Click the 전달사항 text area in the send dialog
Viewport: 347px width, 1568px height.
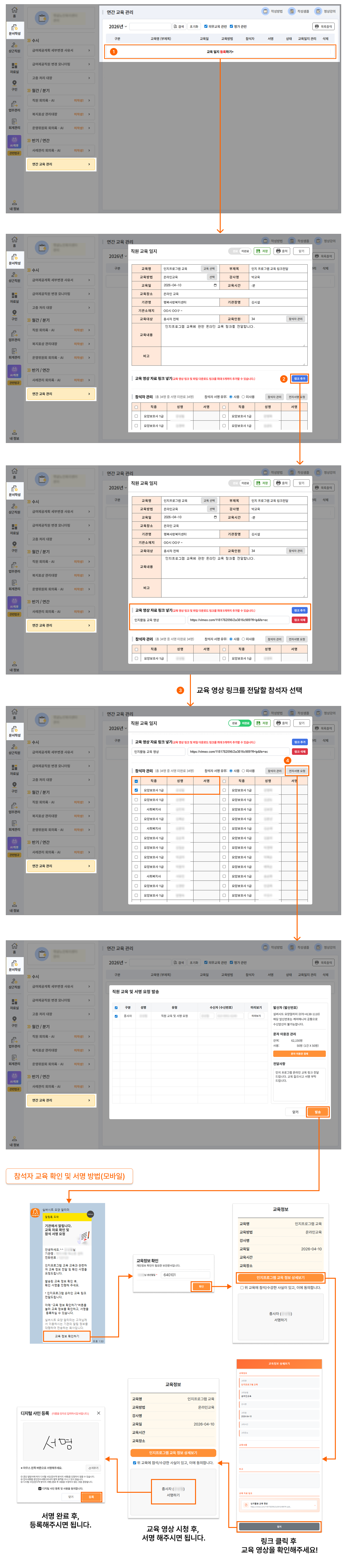299,1085
